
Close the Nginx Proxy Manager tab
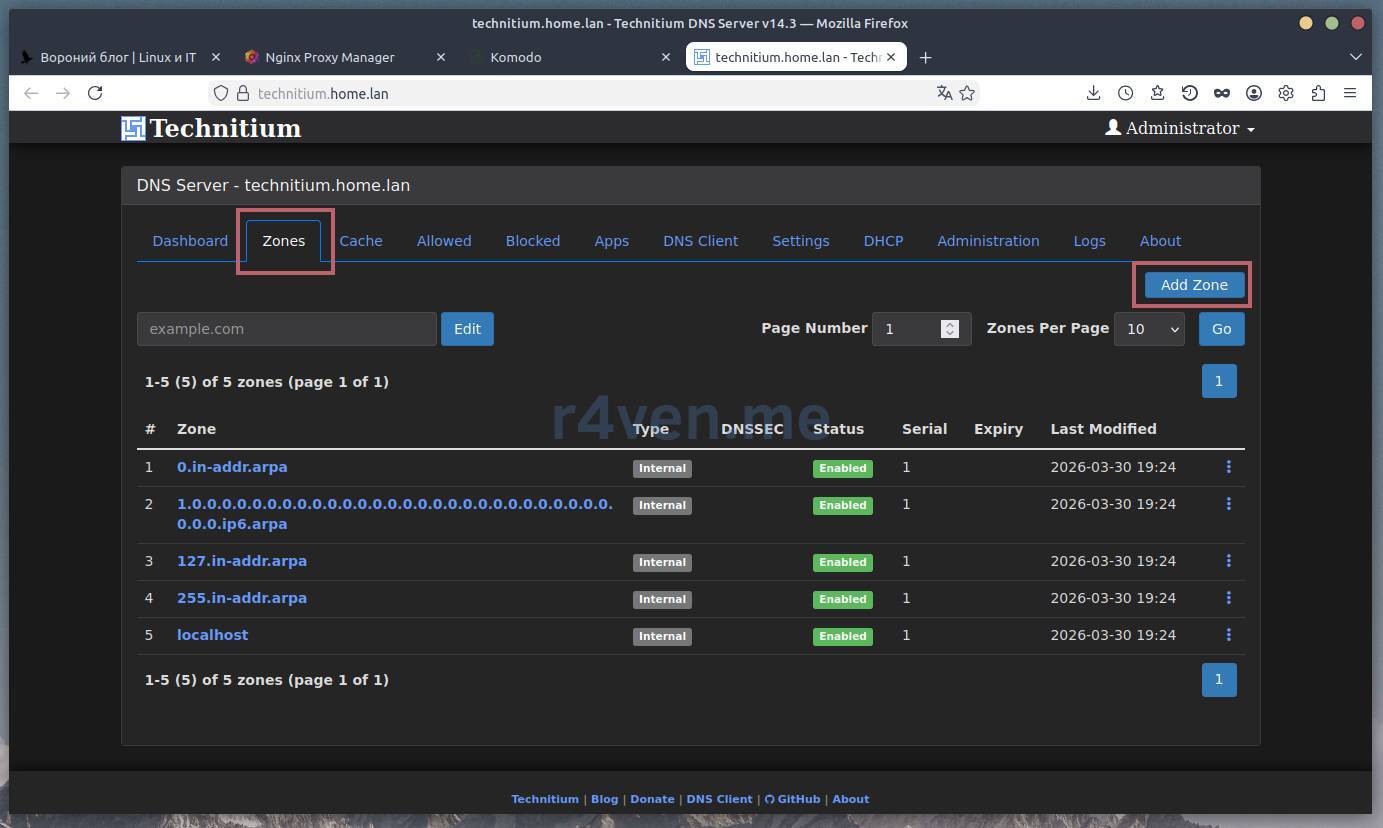coord(441,57)
